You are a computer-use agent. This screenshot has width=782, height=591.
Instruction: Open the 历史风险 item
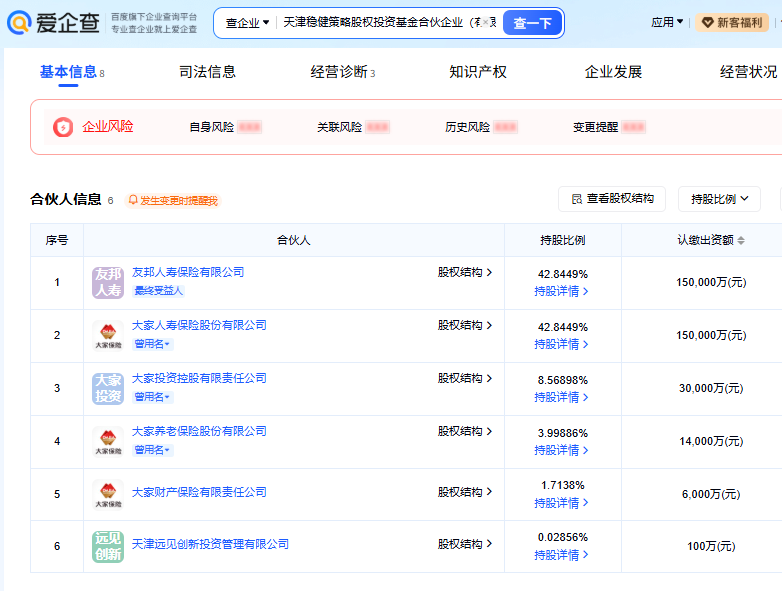(x=481, y=127)
